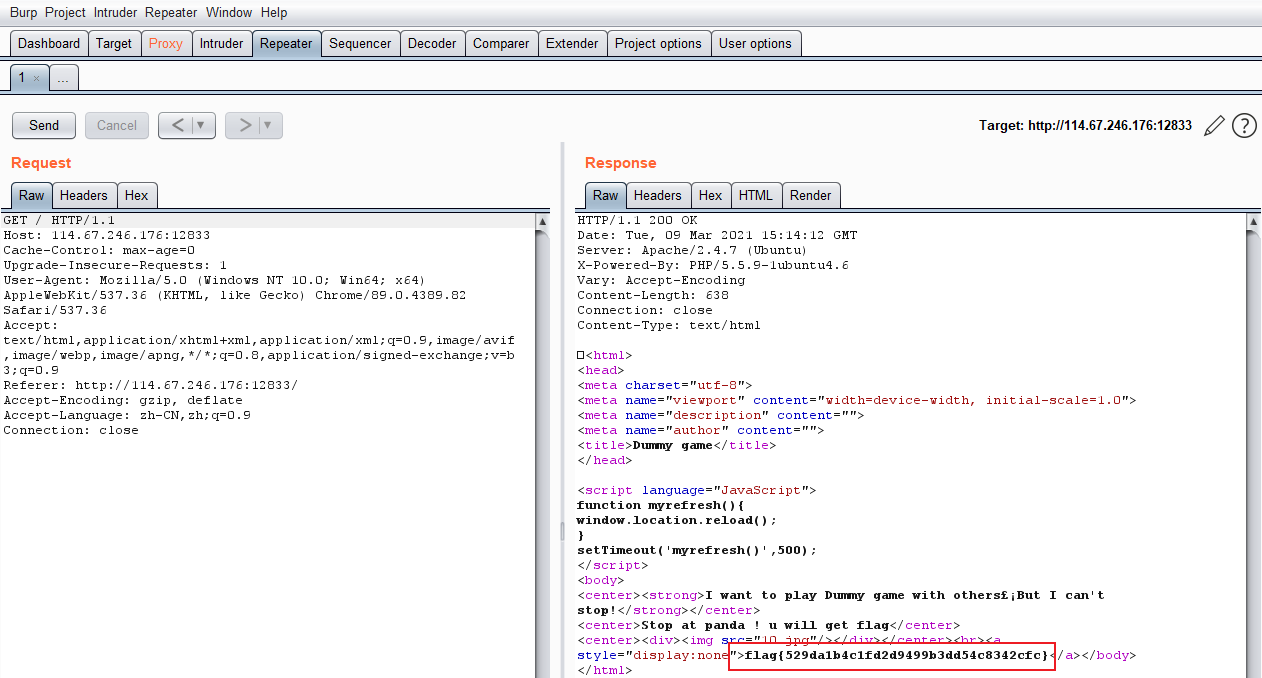Click the Cancel button
1262x678 pixels.
[x=117, y=125]
